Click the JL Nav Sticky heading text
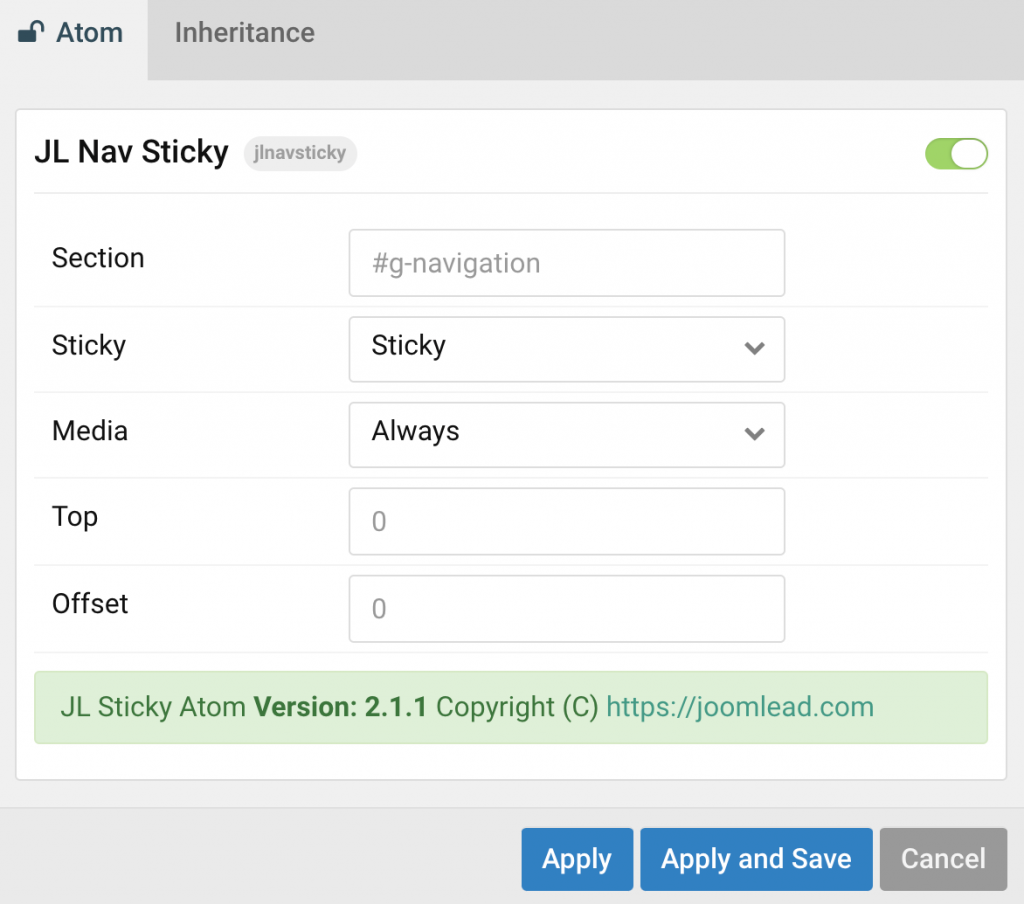This screenshot has width=1024, height=904. [x=131, y=152]
